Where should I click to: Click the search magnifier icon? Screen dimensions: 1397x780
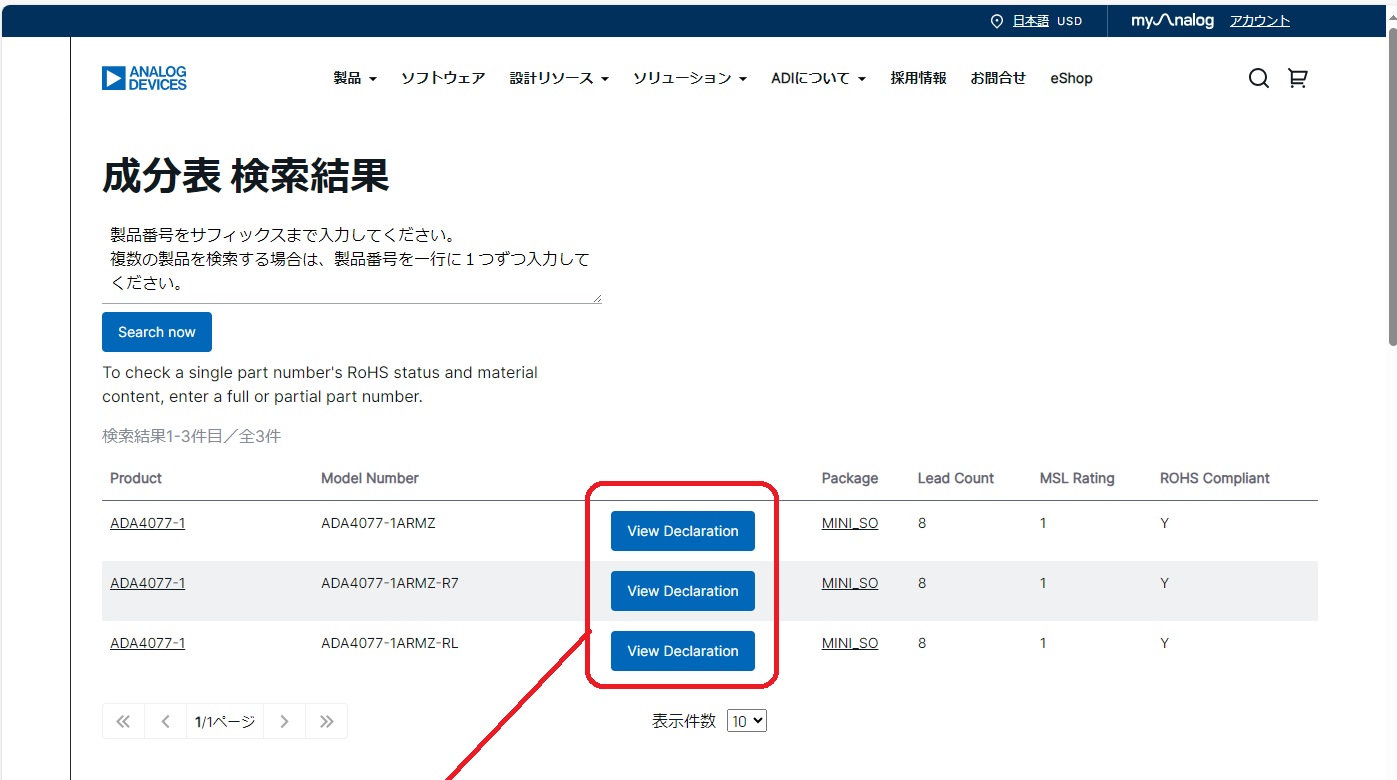[1258, 78]
